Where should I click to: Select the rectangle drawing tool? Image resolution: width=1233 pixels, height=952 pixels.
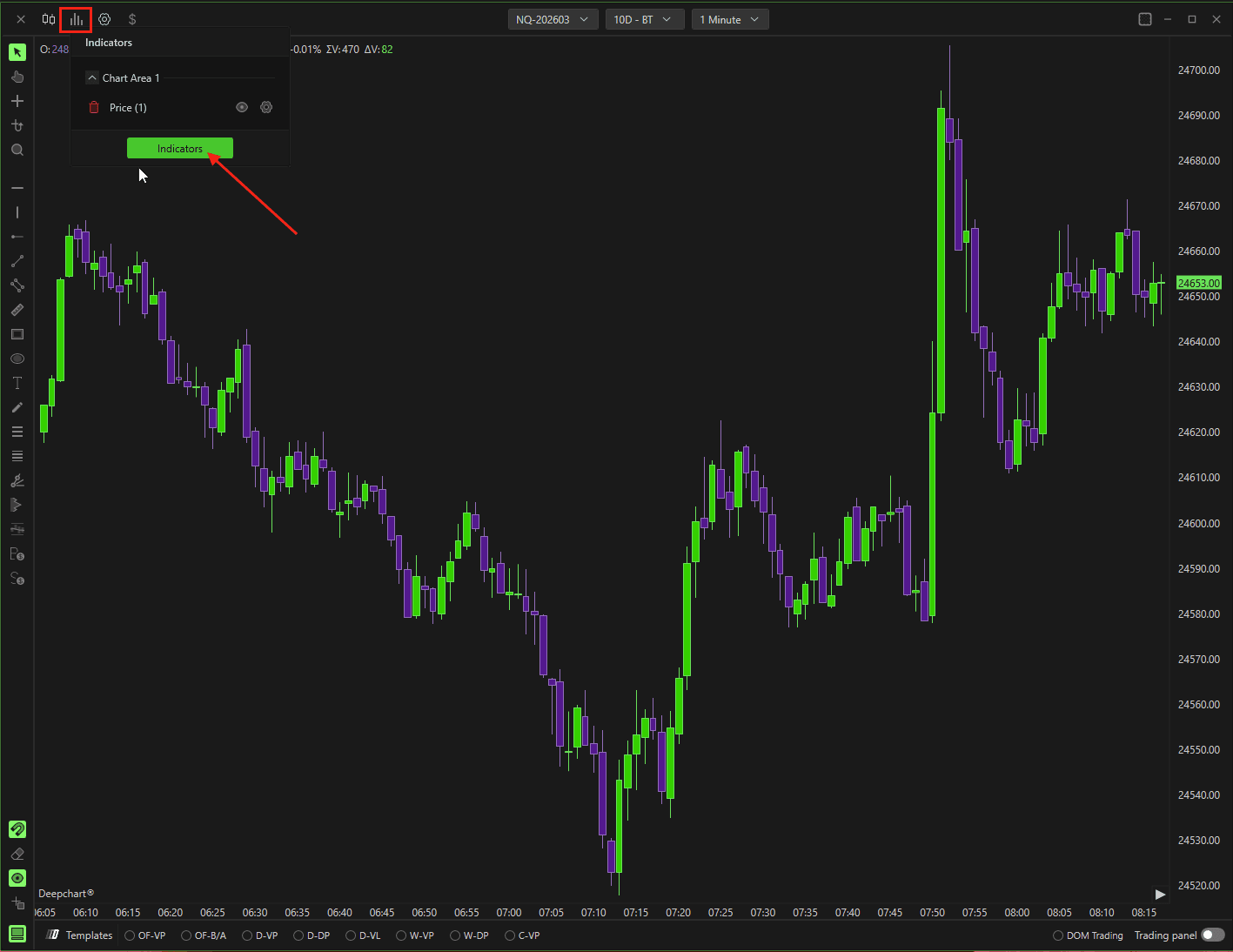point(17,334)
